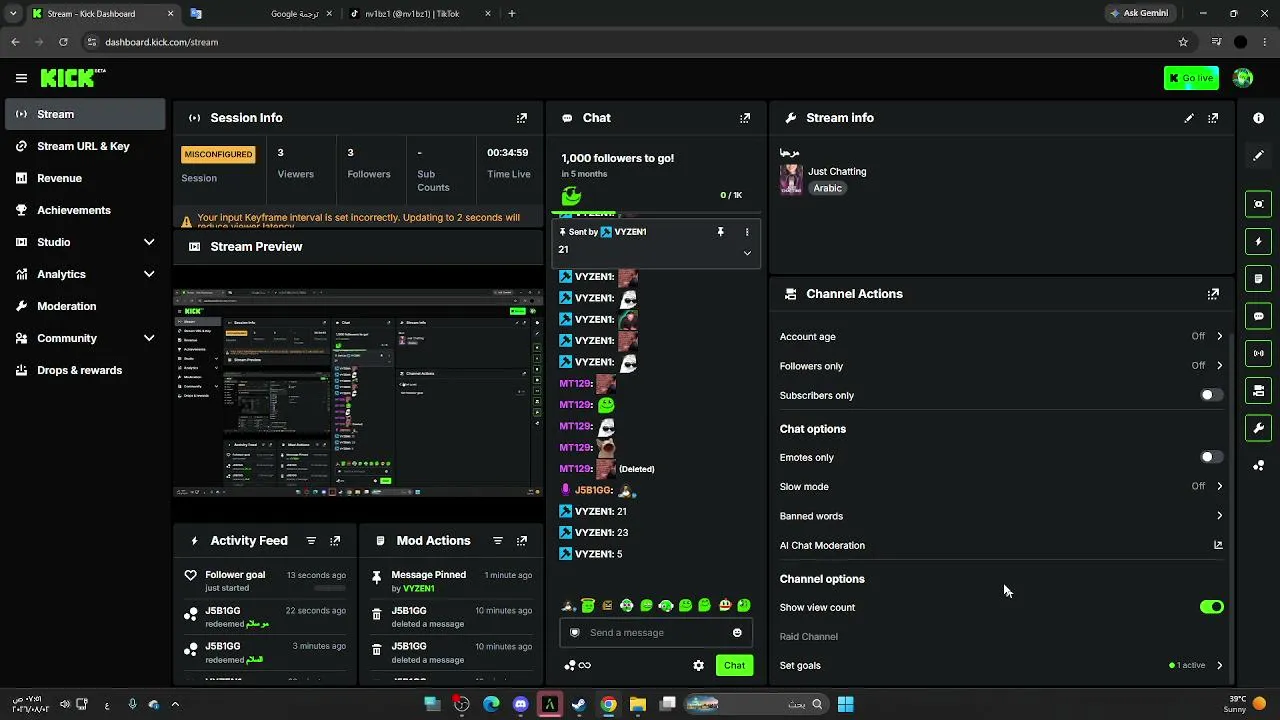Click the Ask Gemini button
This screenshot has height=720, width=1280.
point(1139,14)
